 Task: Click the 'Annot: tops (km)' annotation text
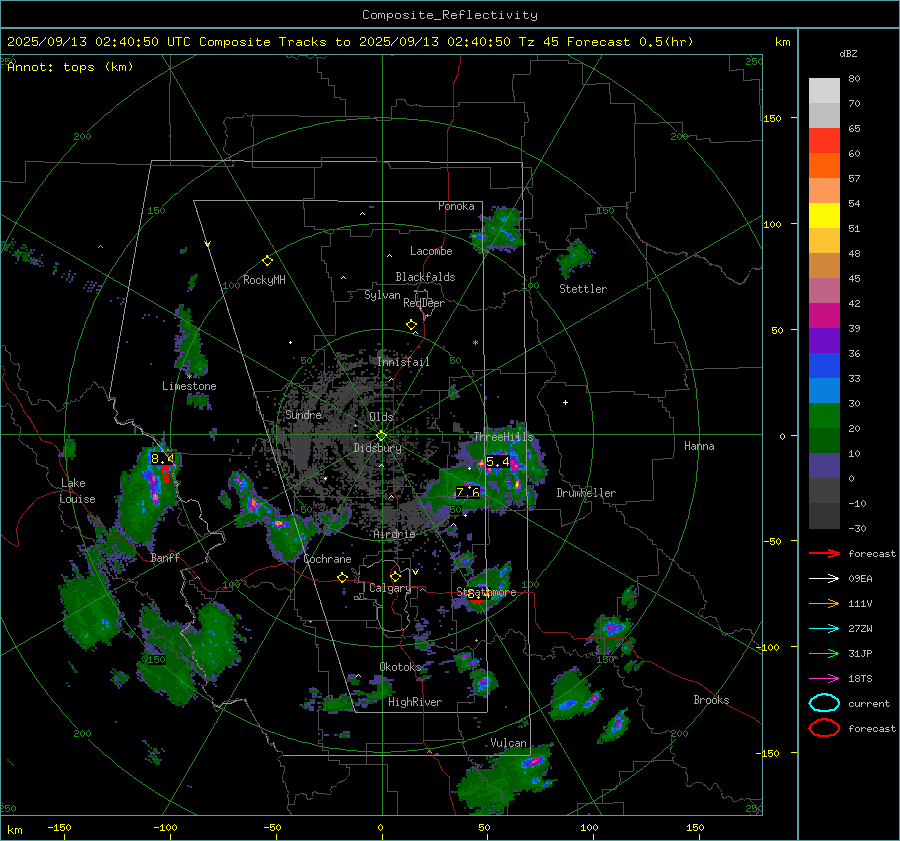pyautogui.click(x=70, y=67)
